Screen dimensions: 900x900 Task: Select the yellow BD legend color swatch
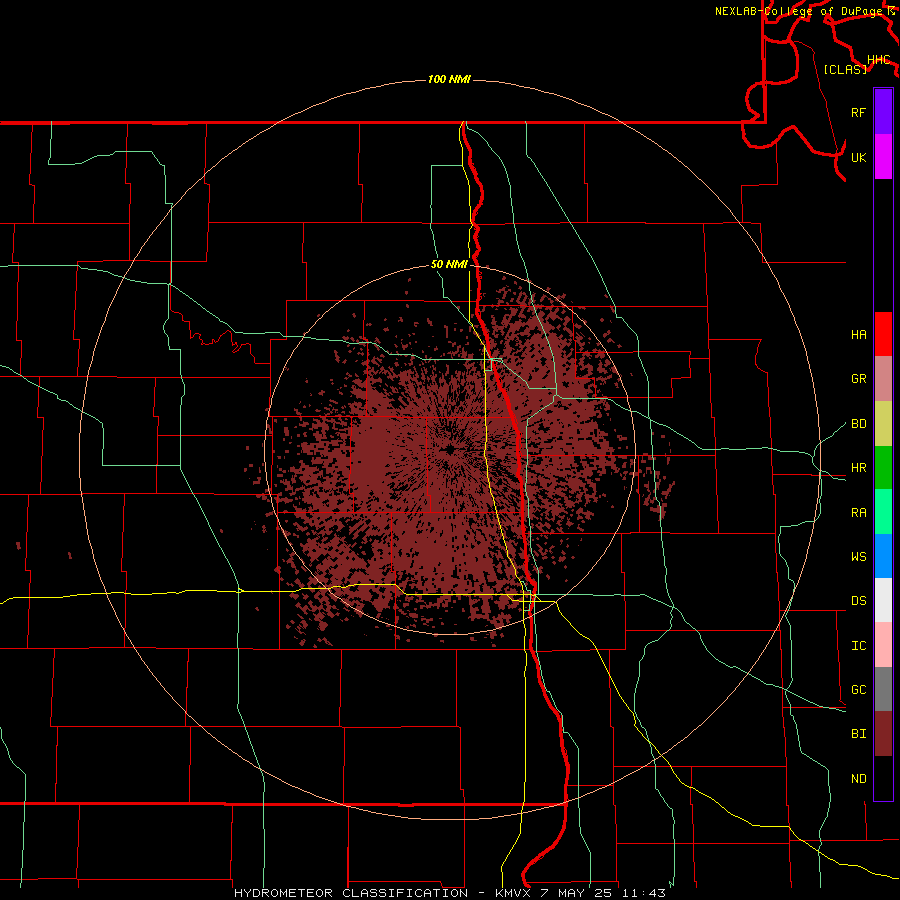[x=883, y=424]
